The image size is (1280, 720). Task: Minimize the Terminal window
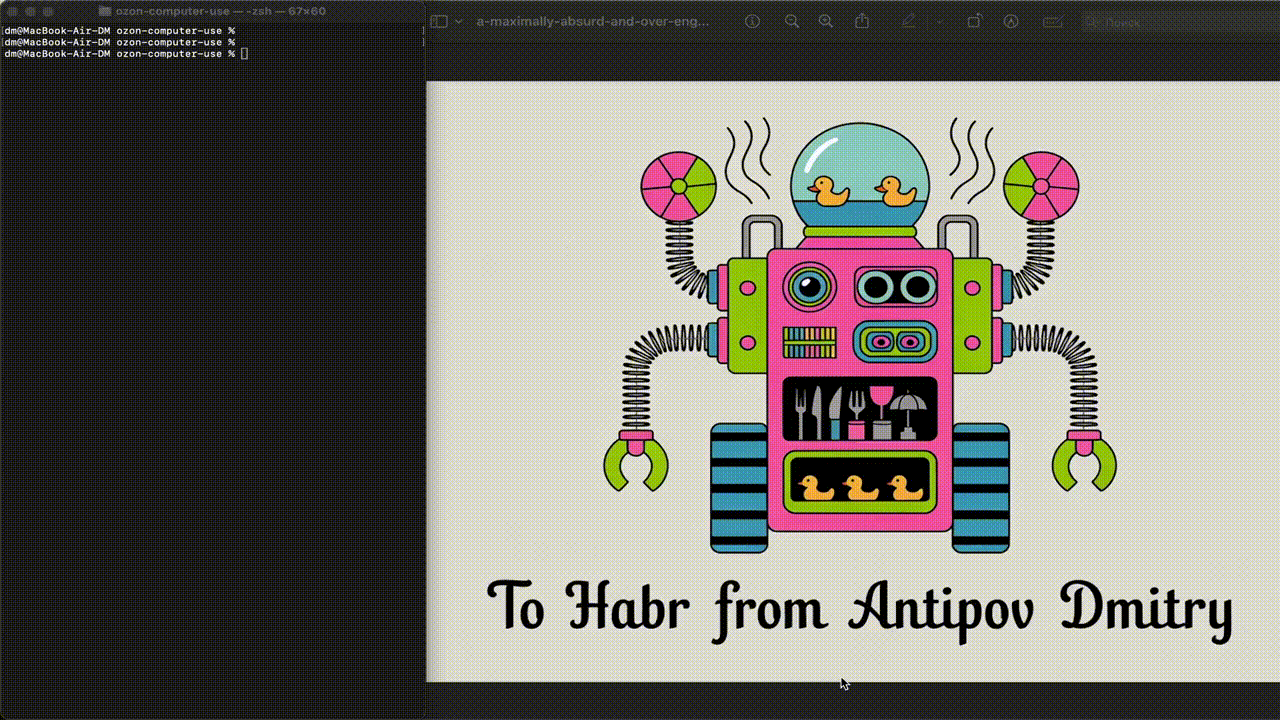[31, 11]
